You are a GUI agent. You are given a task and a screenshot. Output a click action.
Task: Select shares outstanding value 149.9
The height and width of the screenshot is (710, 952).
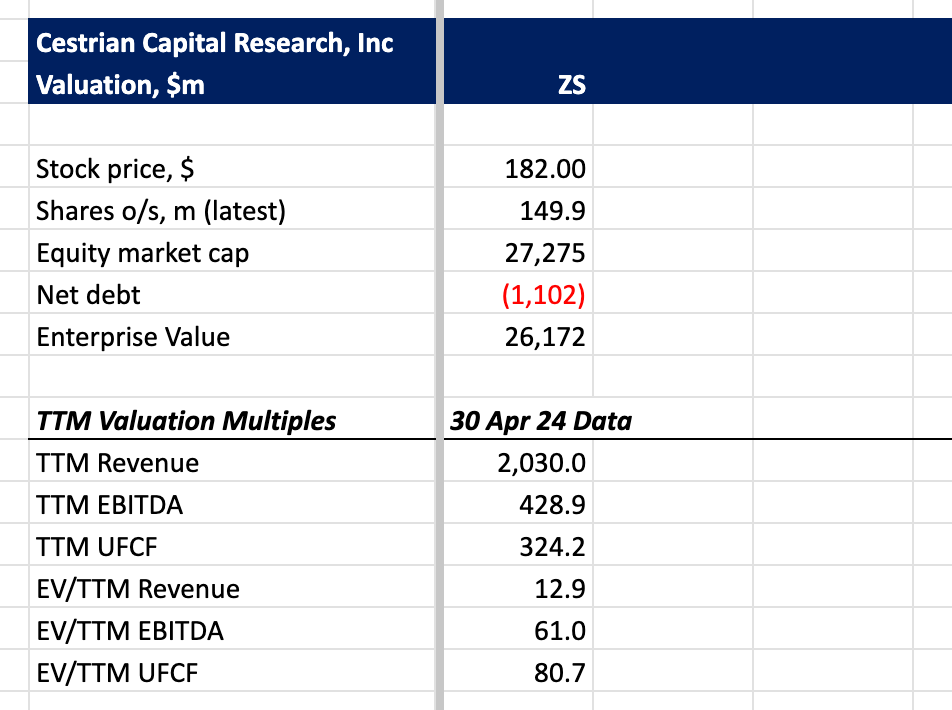click(x=552, y=211)
